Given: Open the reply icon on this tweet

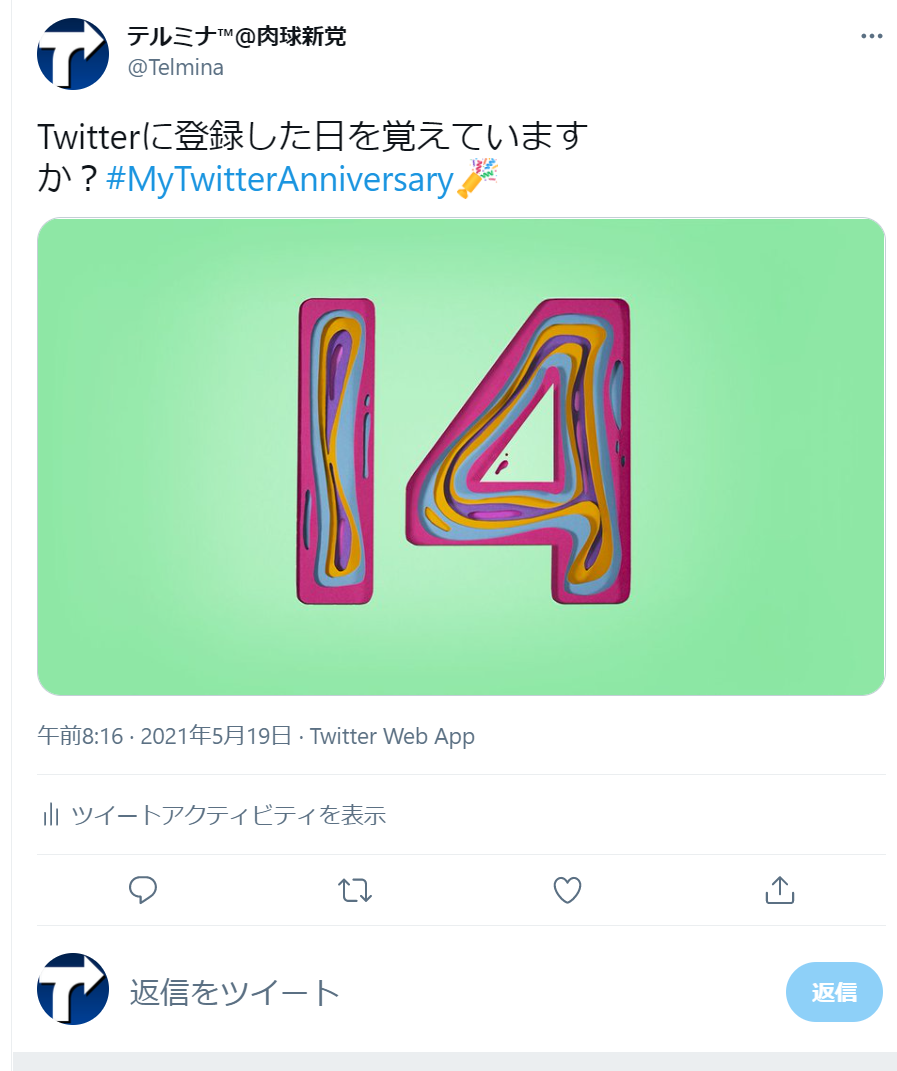Looking at the screenshot, I should (x=143, y=890).
